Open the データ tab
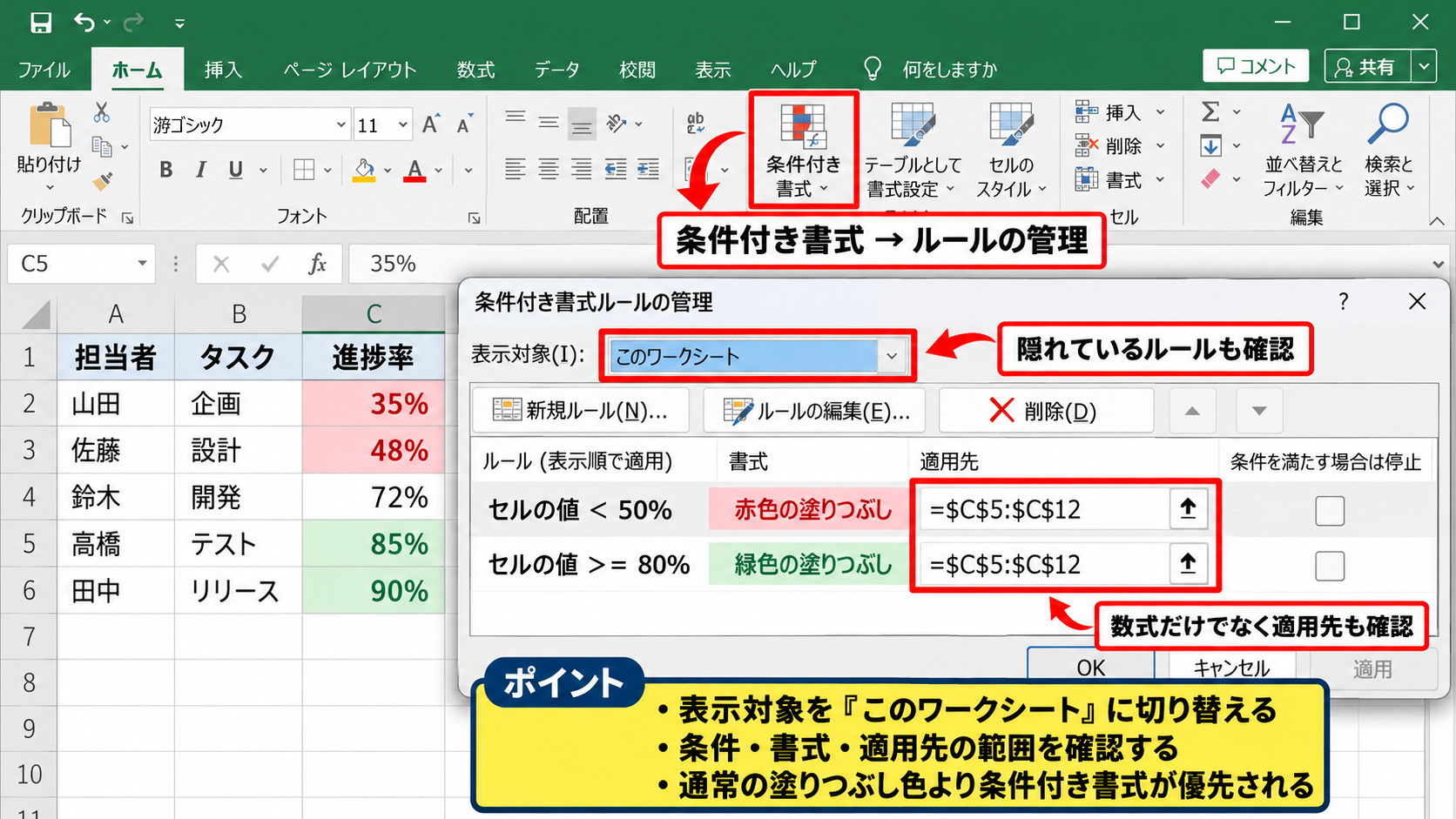 click(557, 70)
